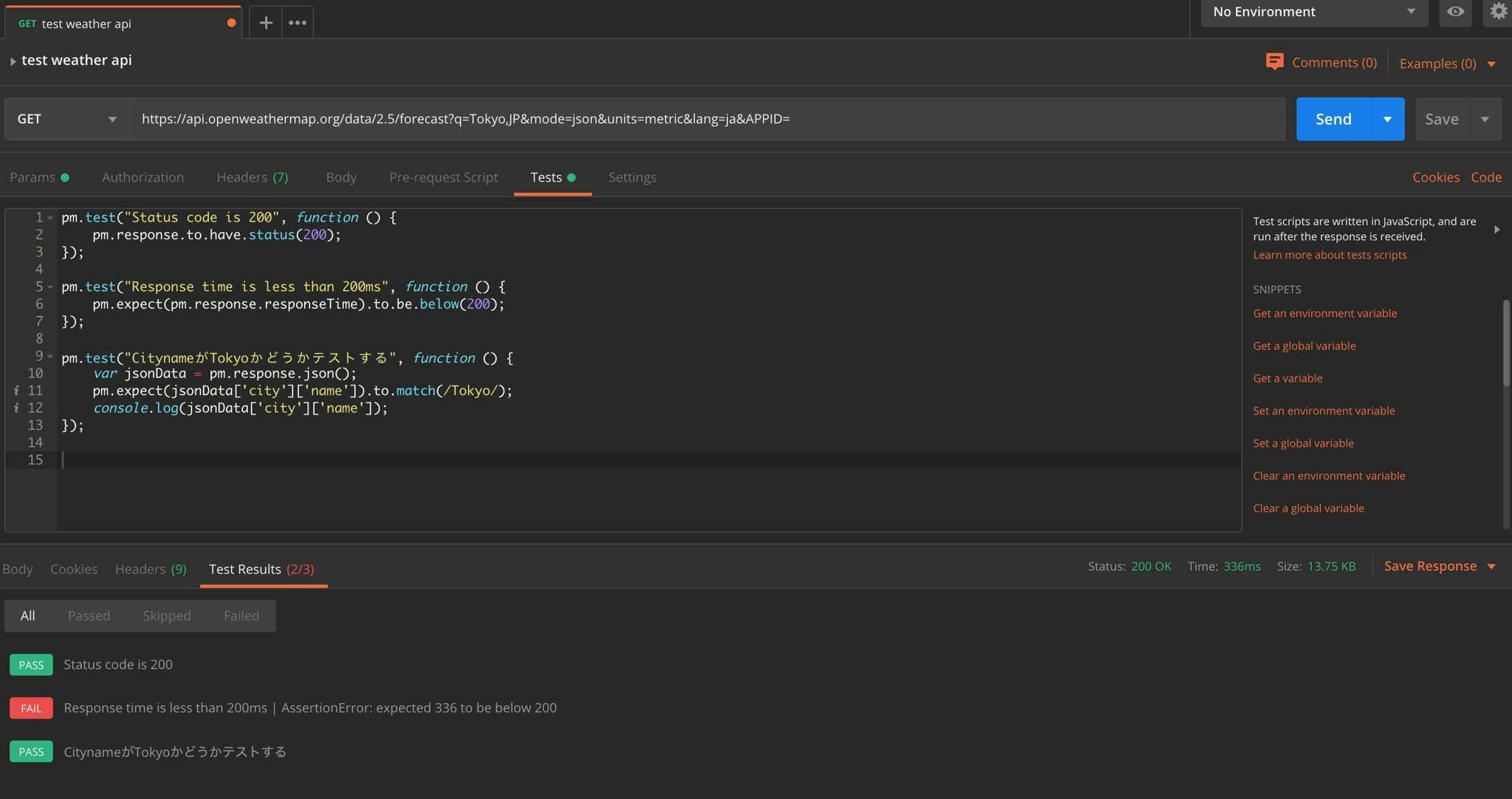
Task: Click the environment quick look eye icon
Action: point(1455,12)
